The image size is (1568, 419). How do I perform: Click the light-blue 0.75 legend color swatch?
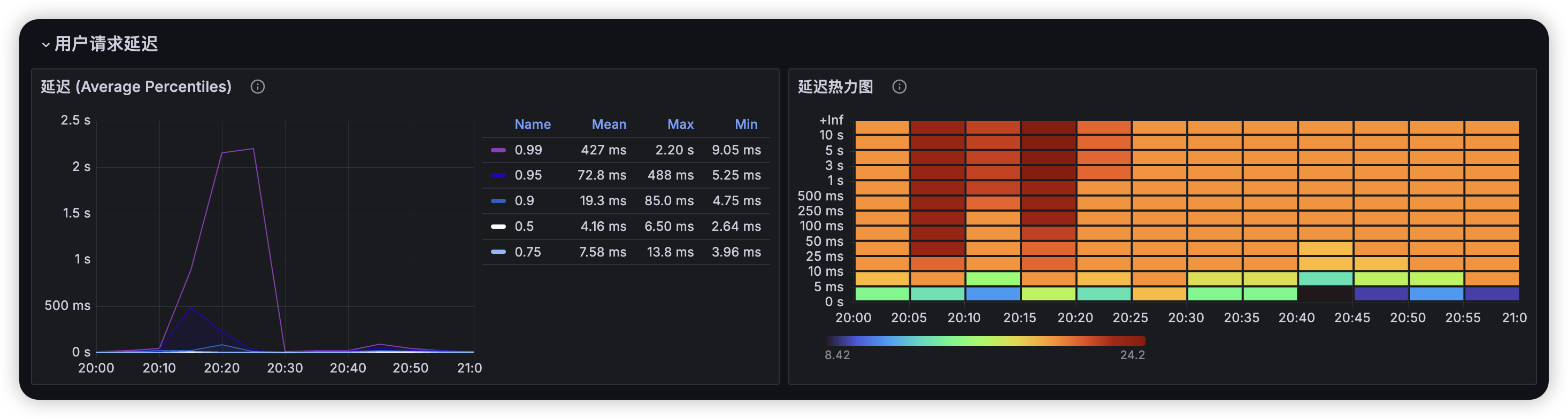click(498, 252)
